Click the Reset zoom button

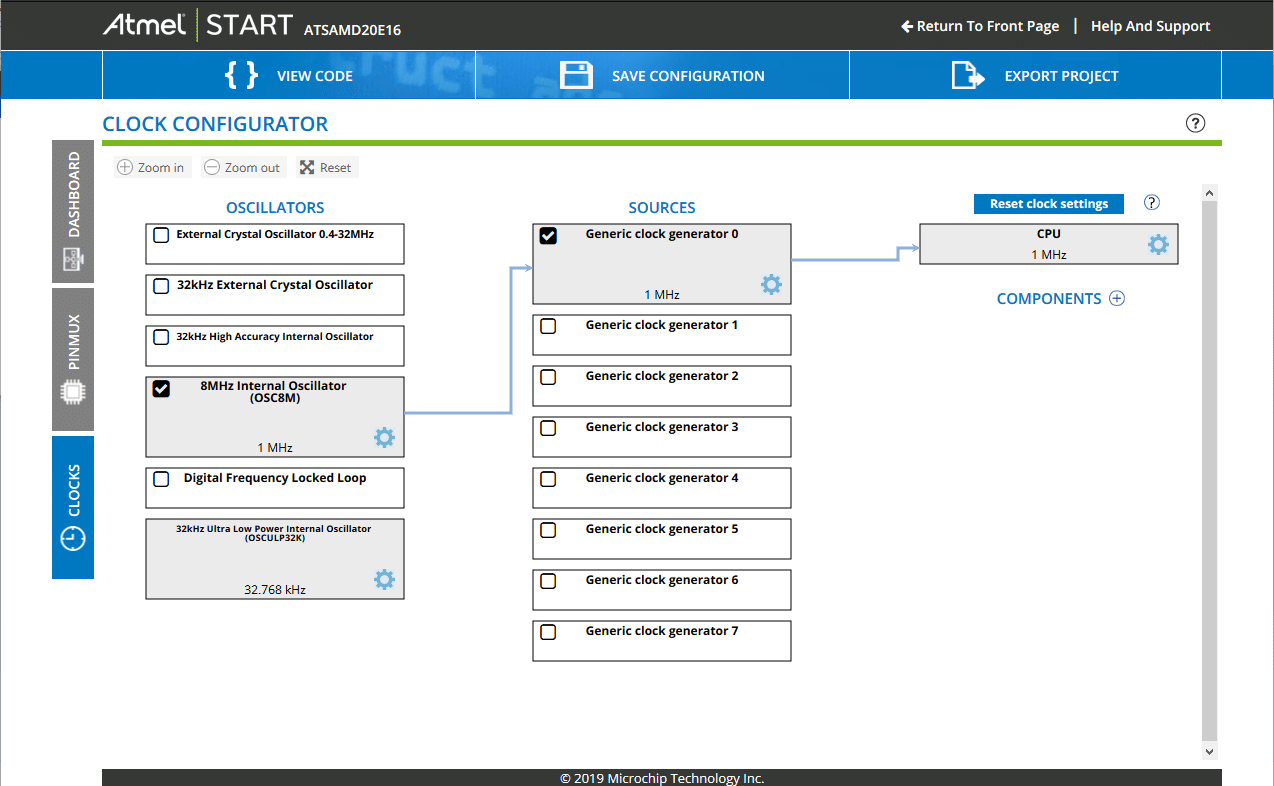pos(326,167)
